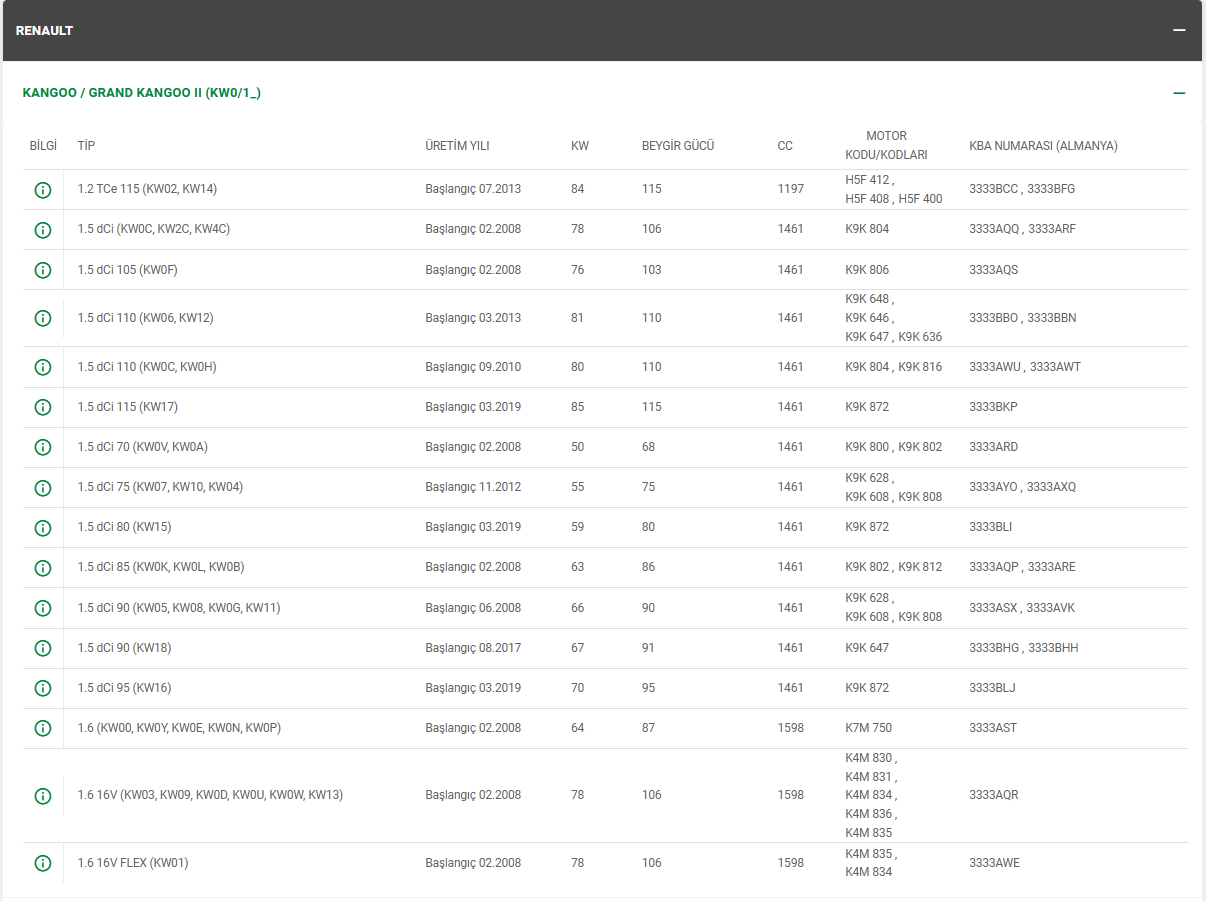Click info icon for 1.6 16V (KW03) row
The width and height of the screenshot is (1206, 901).
click(x=43, y=796)
